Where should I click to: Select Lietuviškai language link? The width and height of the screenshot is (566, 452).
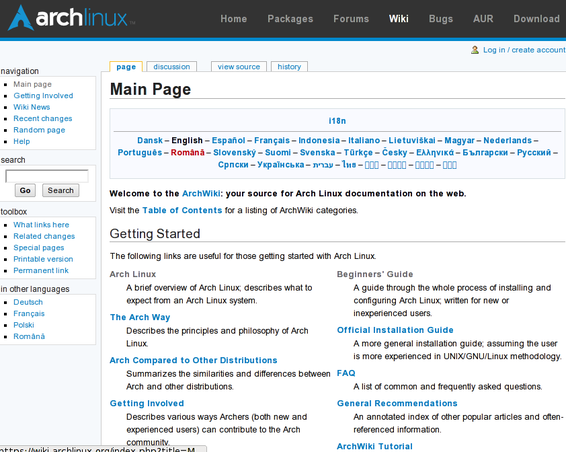(412, 140)
